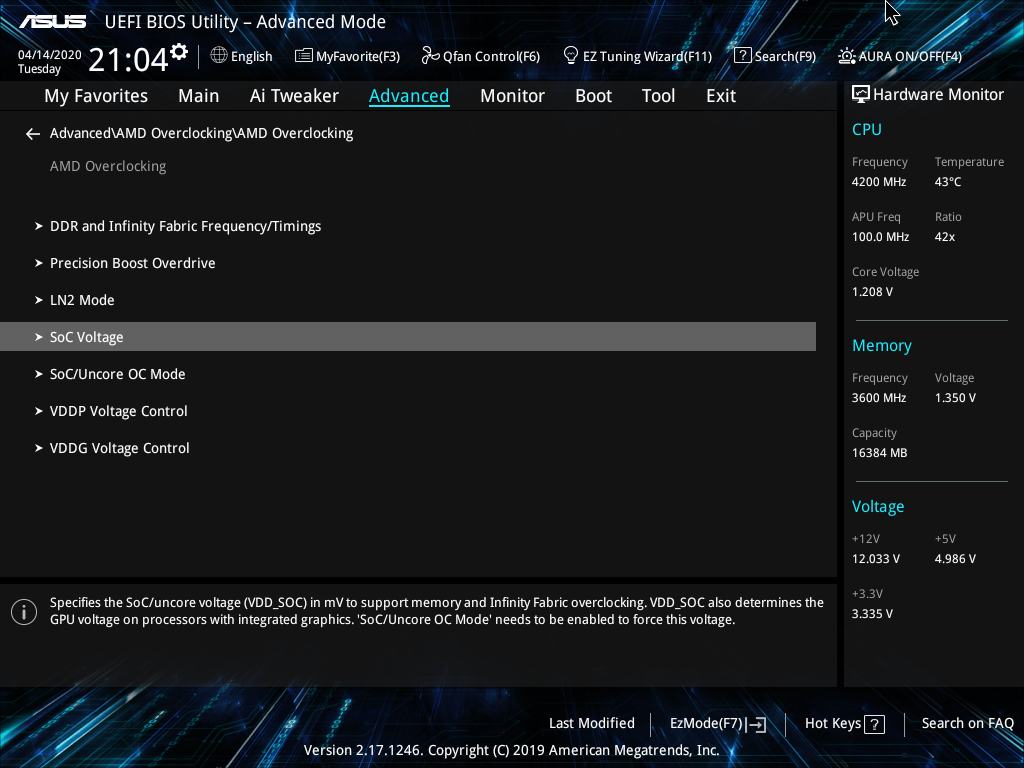
Task: Click the 21:04 clock time
Action: click(128, 59)
